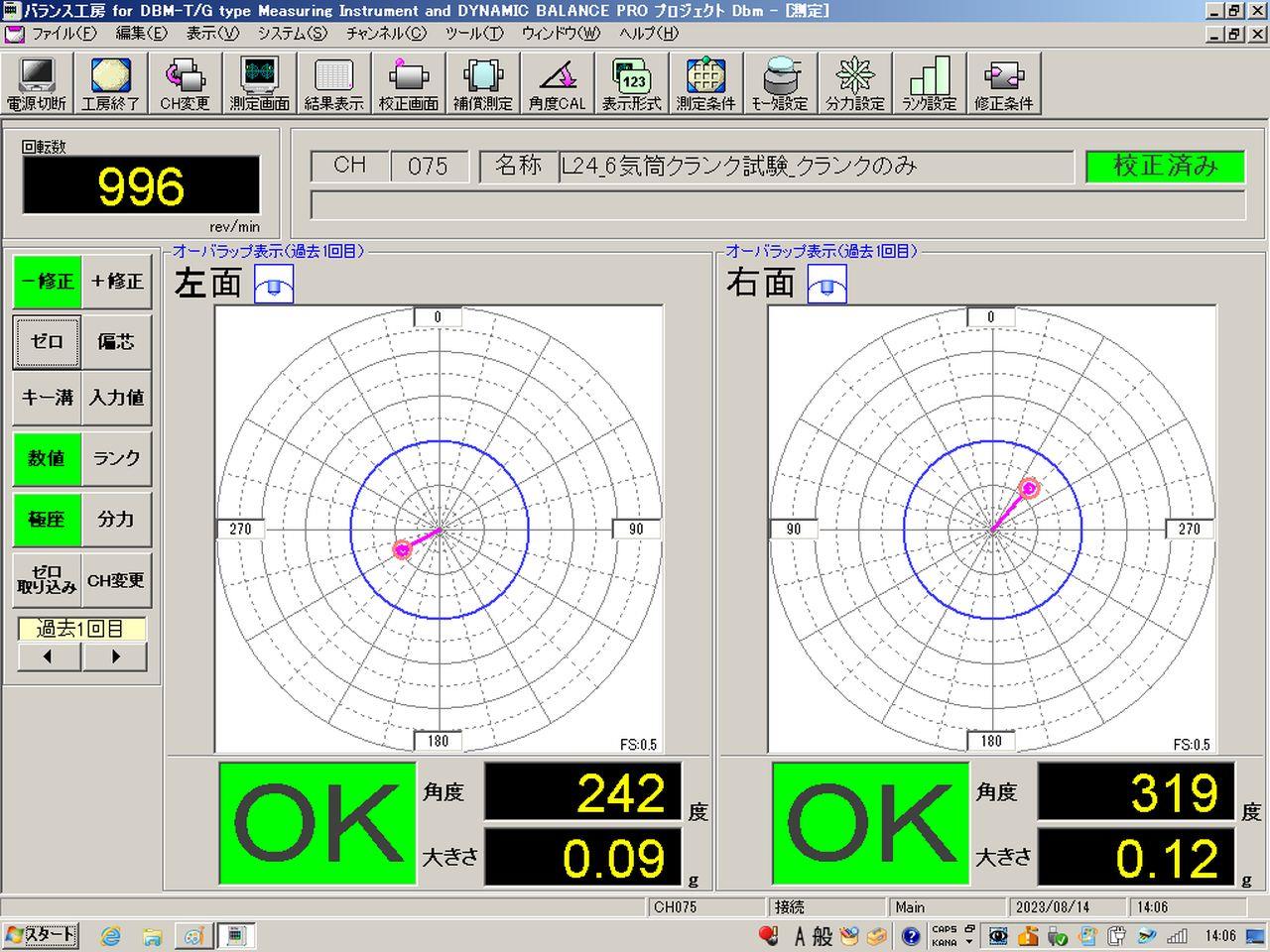Open the 測定条件 measurement conditions icon
The height and width of the screenshot is (952, 1270).
(705, 83)
